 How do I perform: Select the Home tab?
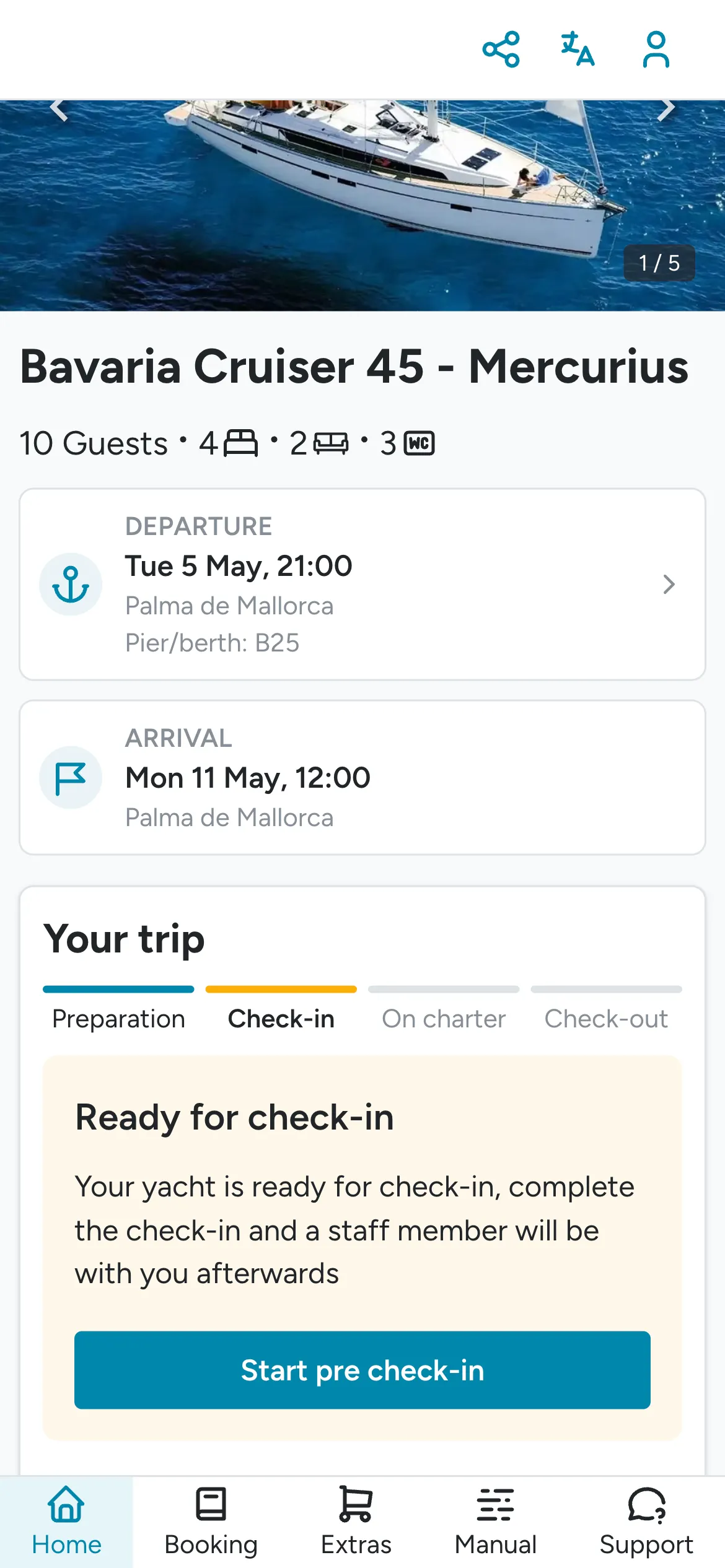tap(66, 1522)
